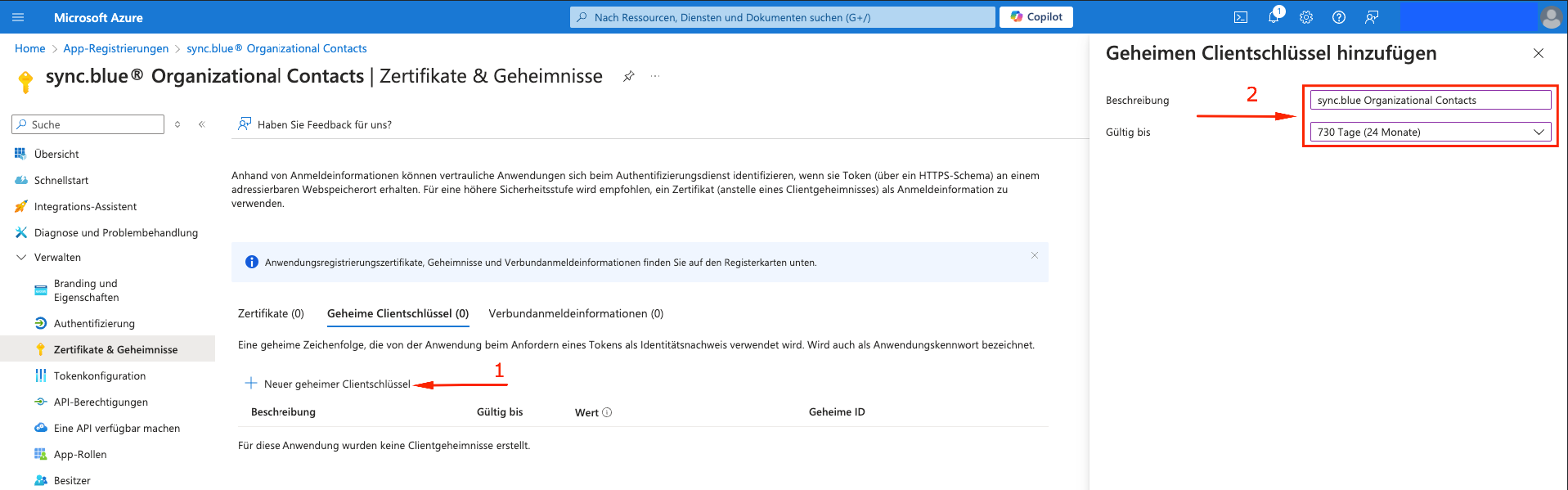This screenshot has width=1568, height=490.
Task: Open Branding und Eigenschaften
Action: click(x=86, y=290)
